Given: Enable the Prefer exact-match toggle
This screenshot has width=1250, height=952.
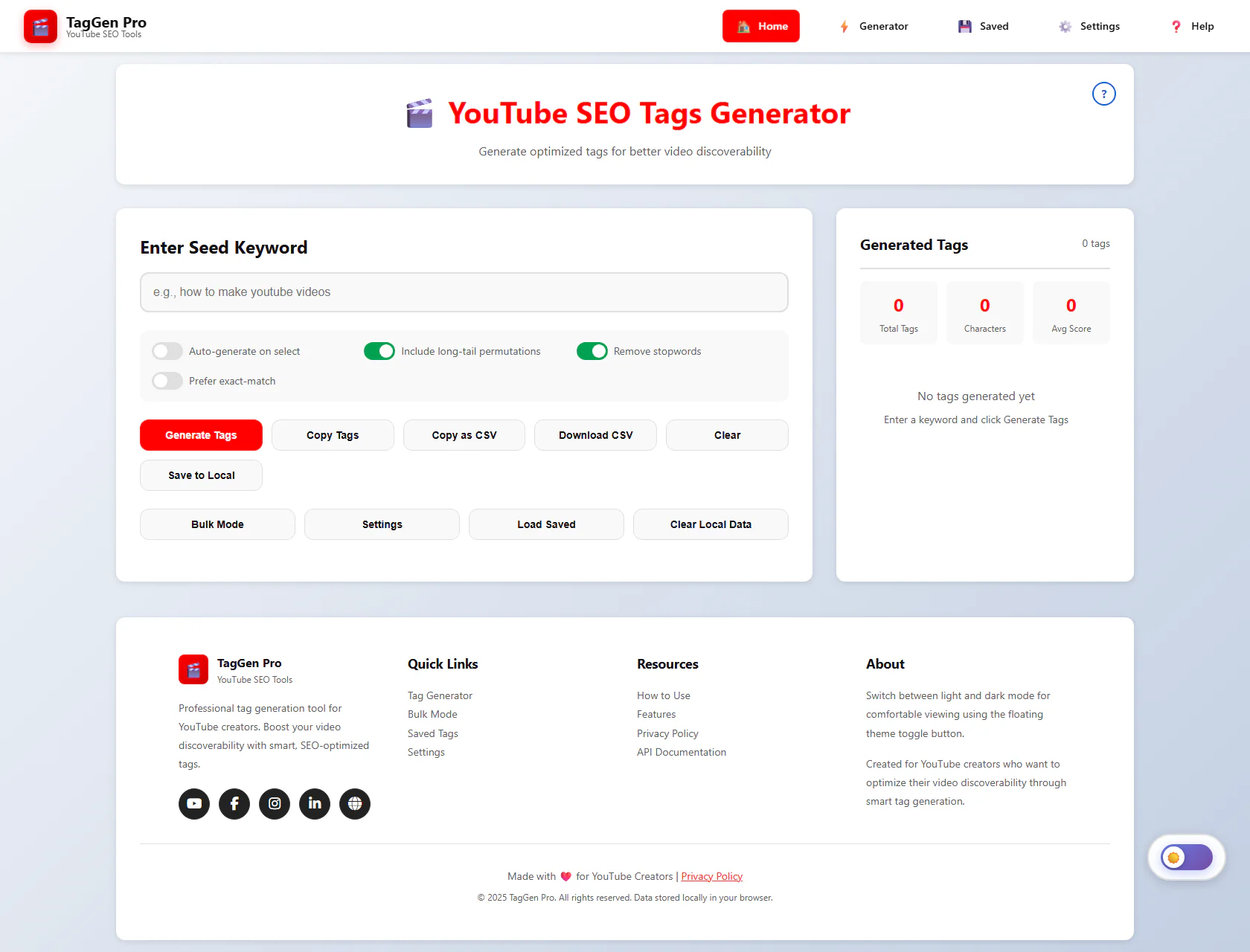Looking at the screenshot, I should [167, 381].
